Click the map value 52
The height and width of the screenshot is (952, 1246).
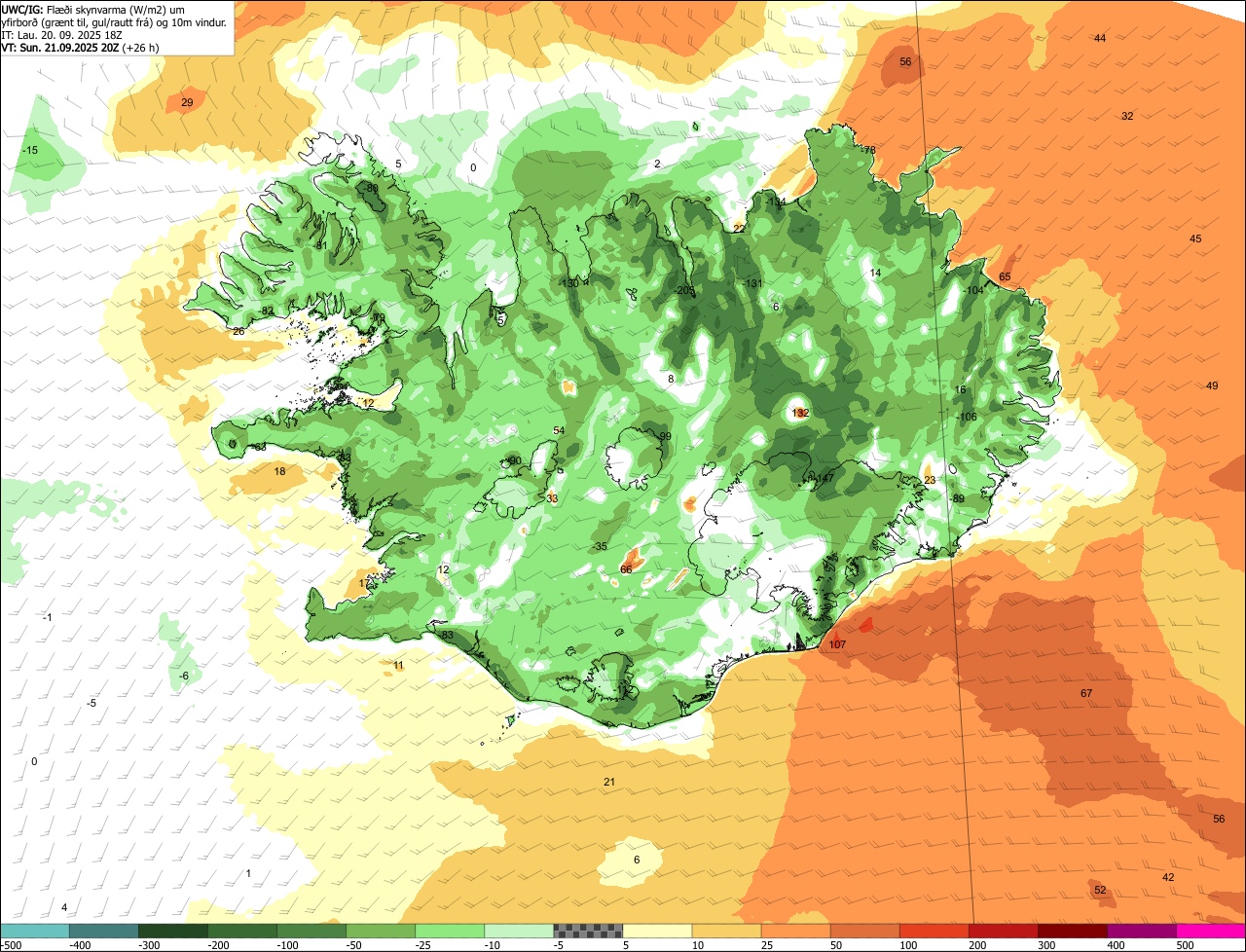click(1100, 890)
